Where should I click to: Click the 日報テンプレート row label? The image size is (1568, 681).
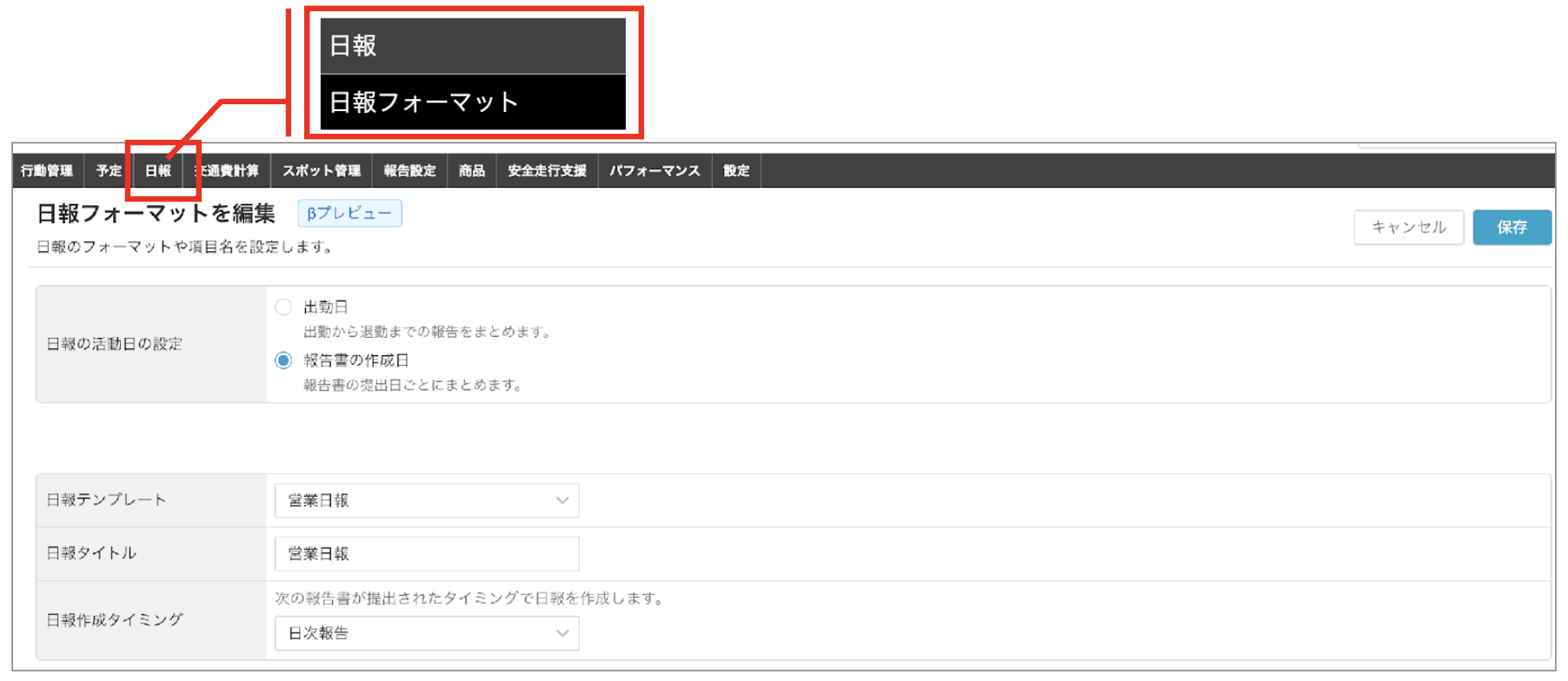106,499
